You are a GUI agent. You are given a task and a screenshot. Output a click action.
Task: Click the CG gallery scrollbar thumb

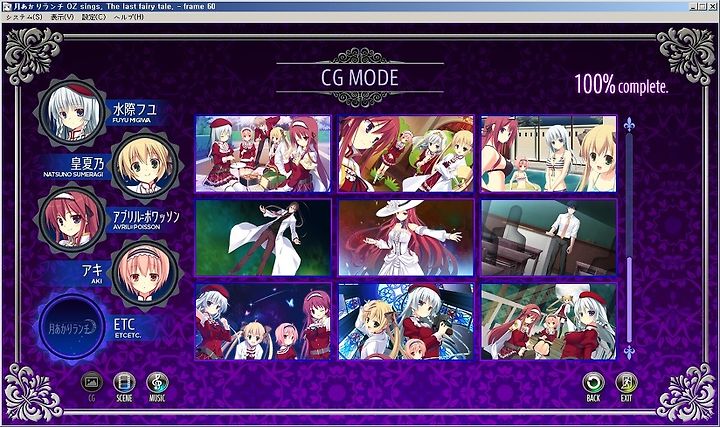point(629,299)
